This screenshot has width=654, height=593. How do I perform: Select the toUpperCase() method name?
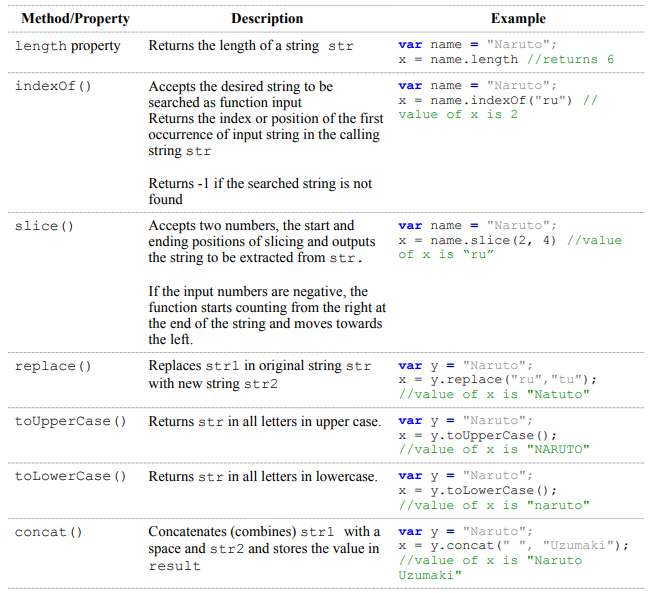(70, 421)
